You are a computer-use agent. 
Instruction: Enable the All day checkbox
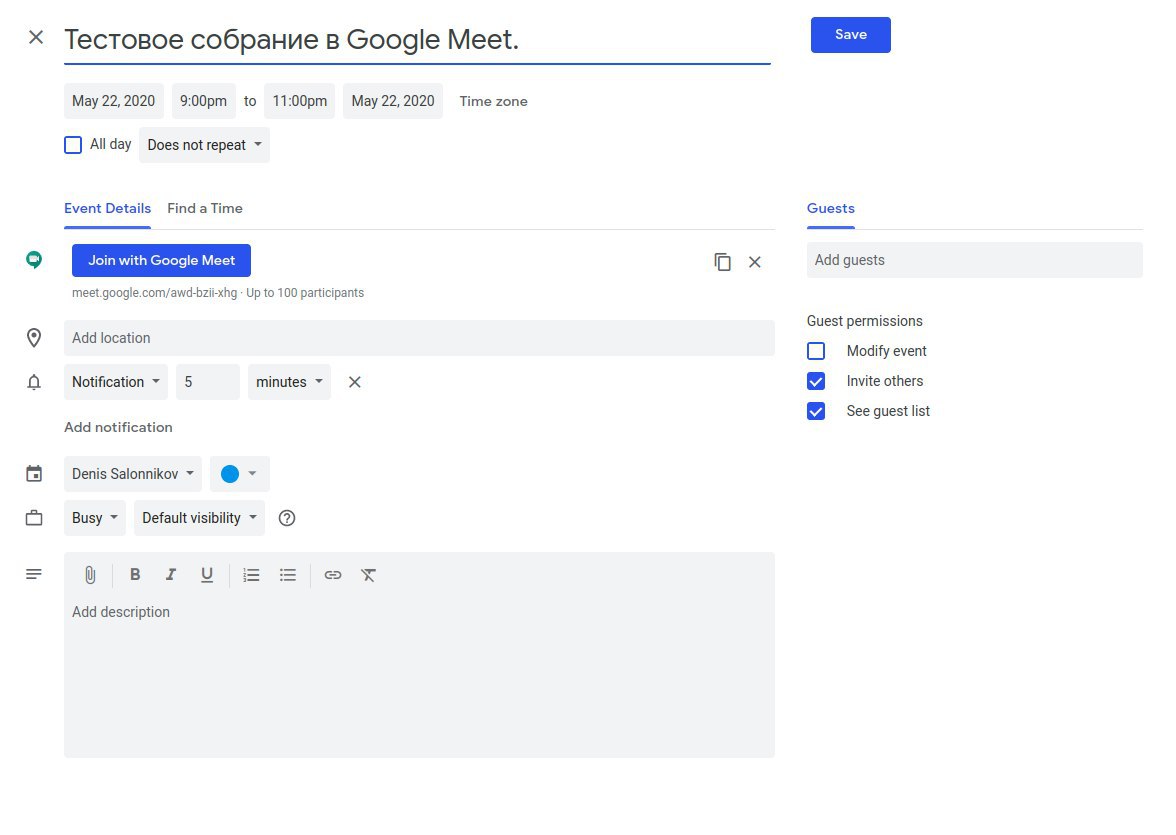click(73, 145)
